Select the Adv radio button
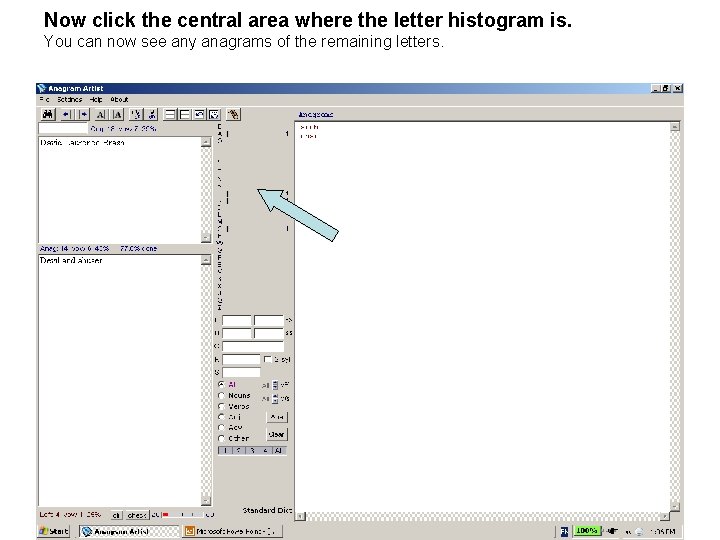 tap(221, 428)
